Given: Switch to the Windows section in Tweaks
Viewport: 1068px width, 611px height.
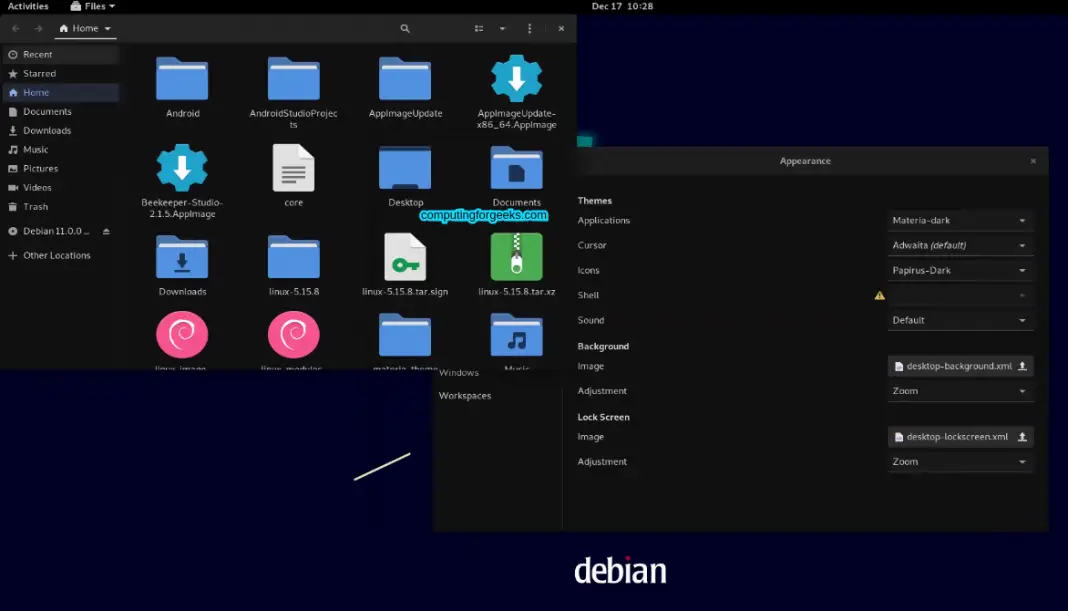Looking at the screenshot, I should 458,371.
